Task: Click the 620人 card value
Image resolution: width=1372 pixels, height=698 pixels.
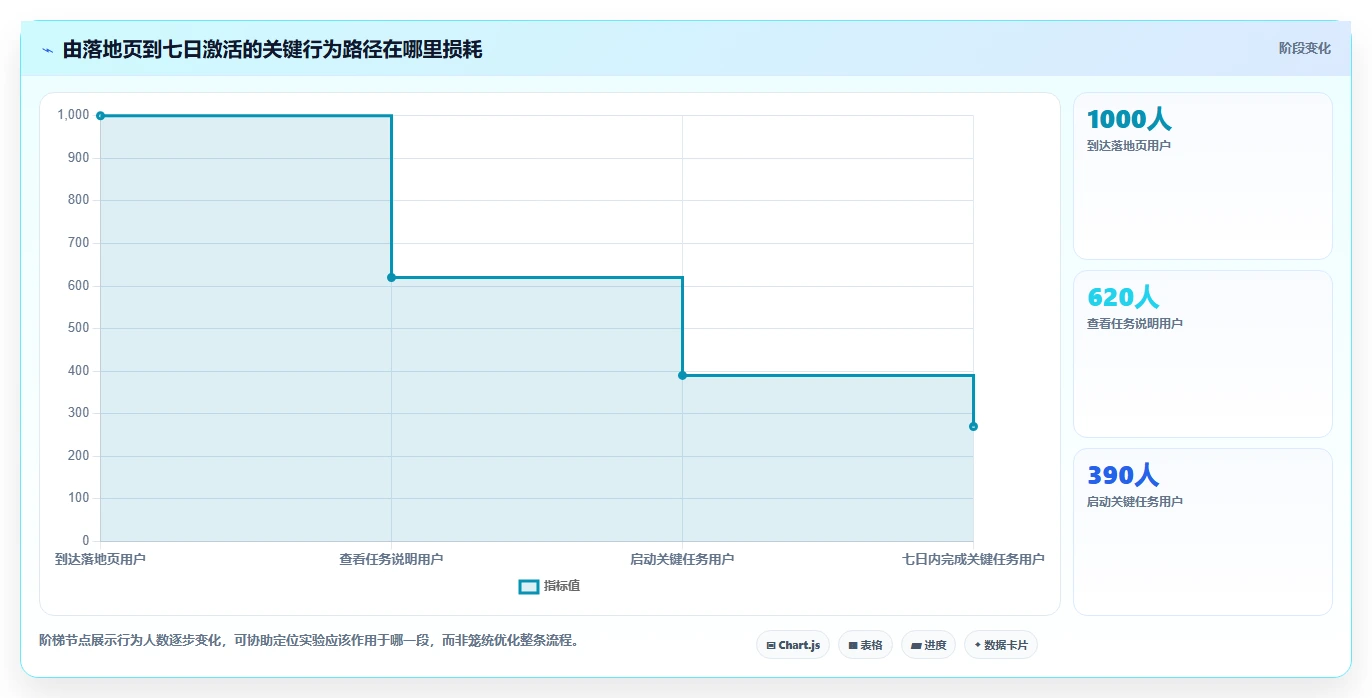Action: (1123, 297)
